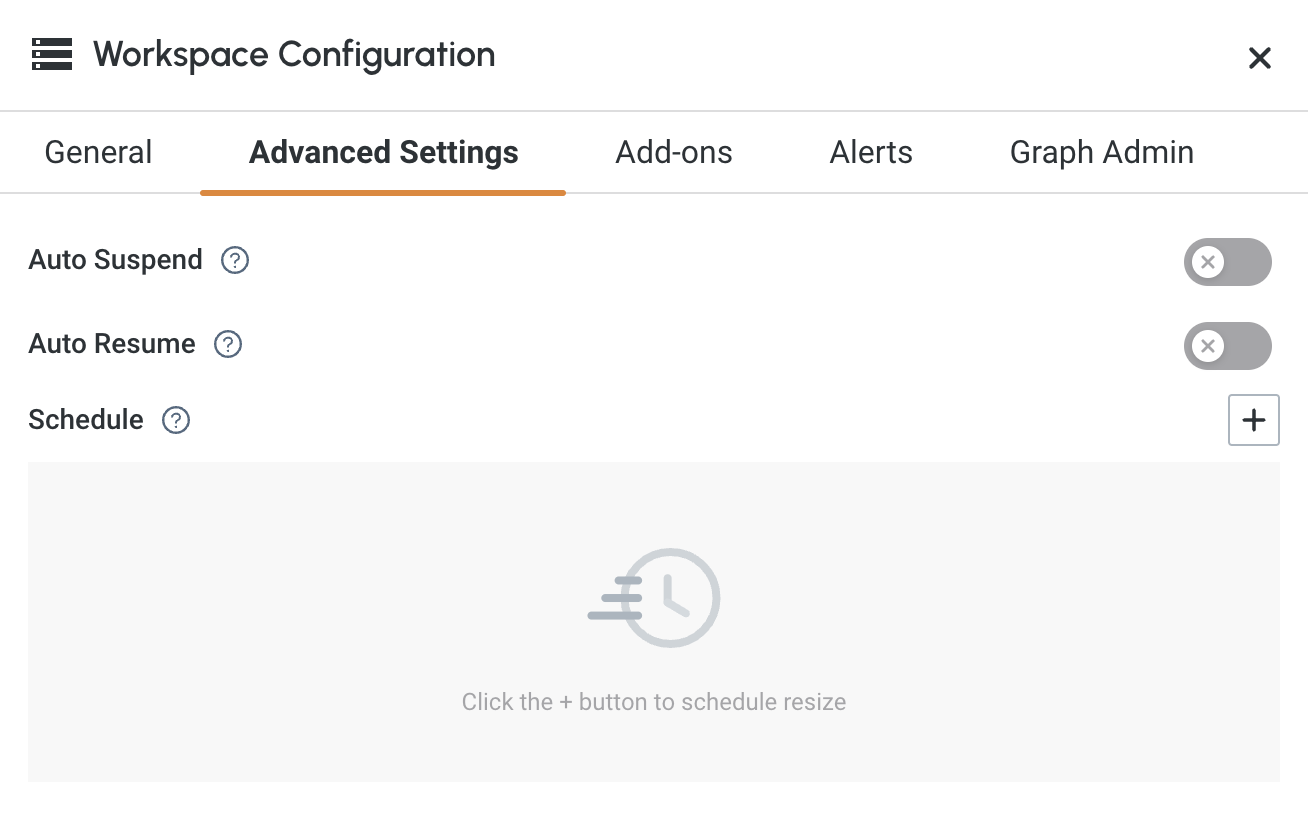Click the server stack icon beside Workspace Configuration
This screenshot has width=1308, height=816.
(52, 54)
